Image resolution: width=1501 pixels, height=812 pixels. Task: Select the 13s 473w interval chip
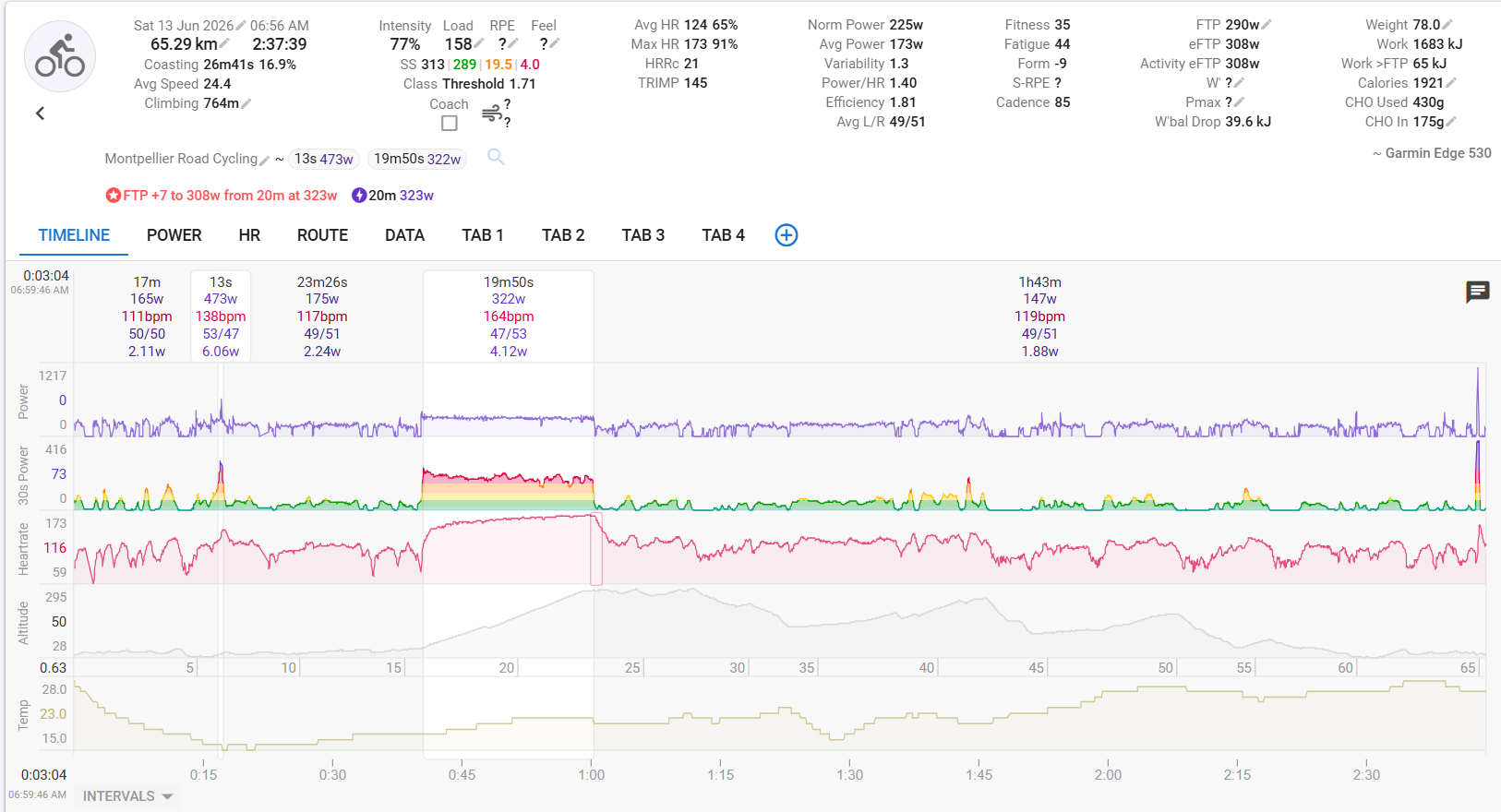324,159
